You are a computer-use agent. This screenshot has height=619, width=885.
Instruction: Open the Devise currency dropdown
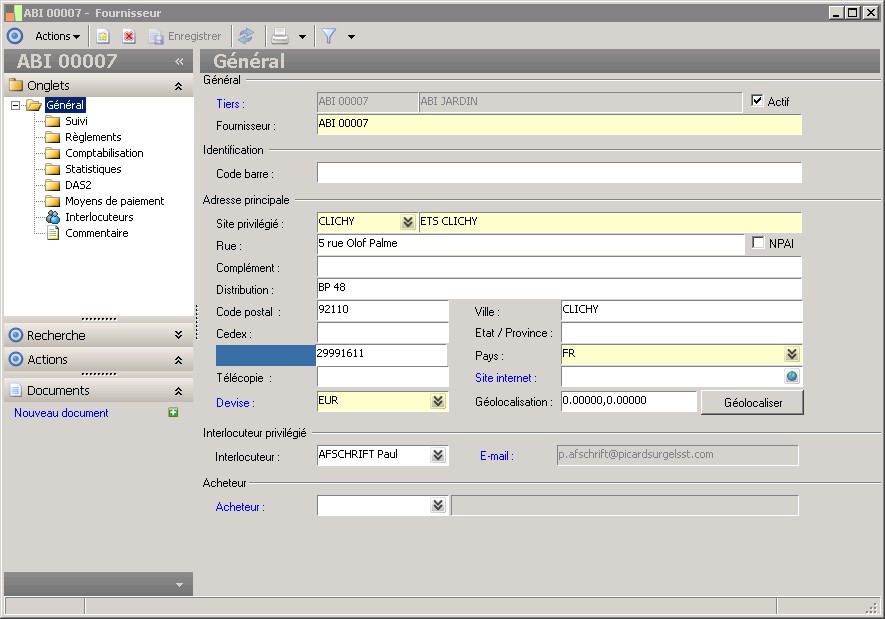pyautogui.click(x=437, y=401)
